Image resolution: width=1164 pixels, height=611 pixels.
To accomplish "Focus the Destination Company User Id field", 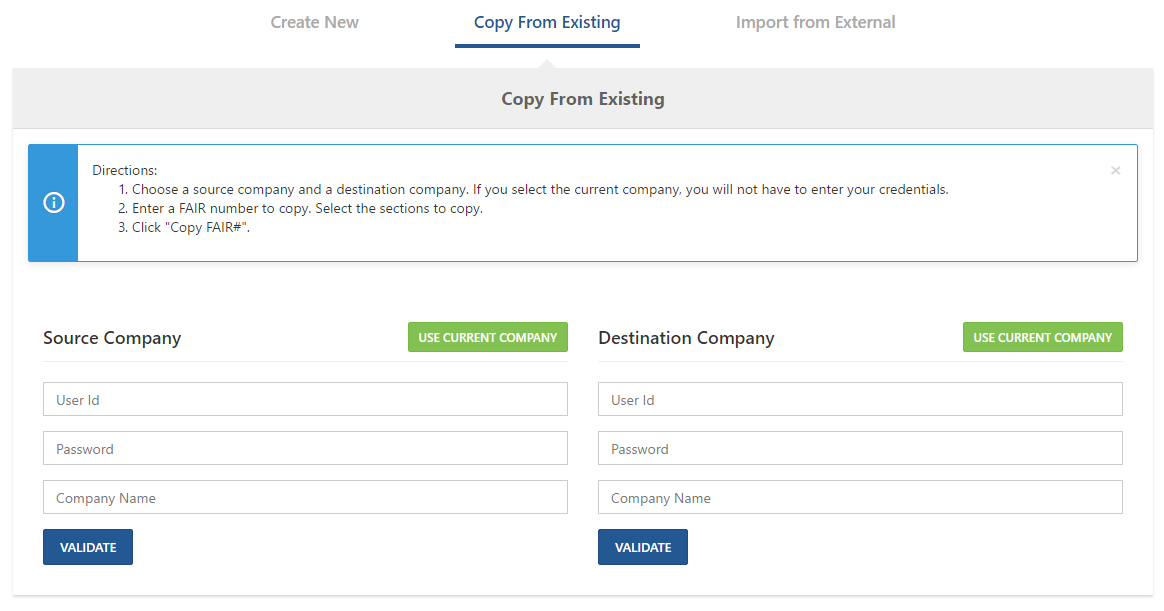I will 860,399.
